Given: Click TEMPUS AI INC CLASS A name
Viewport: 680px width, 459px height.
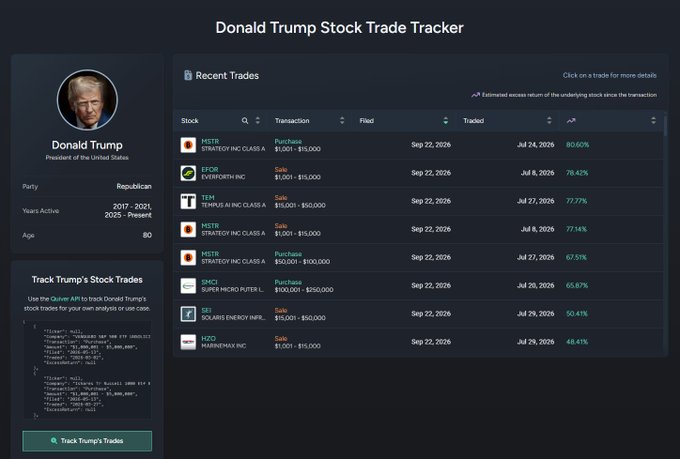Looking at the screenshot, I should tap(233, 205).
